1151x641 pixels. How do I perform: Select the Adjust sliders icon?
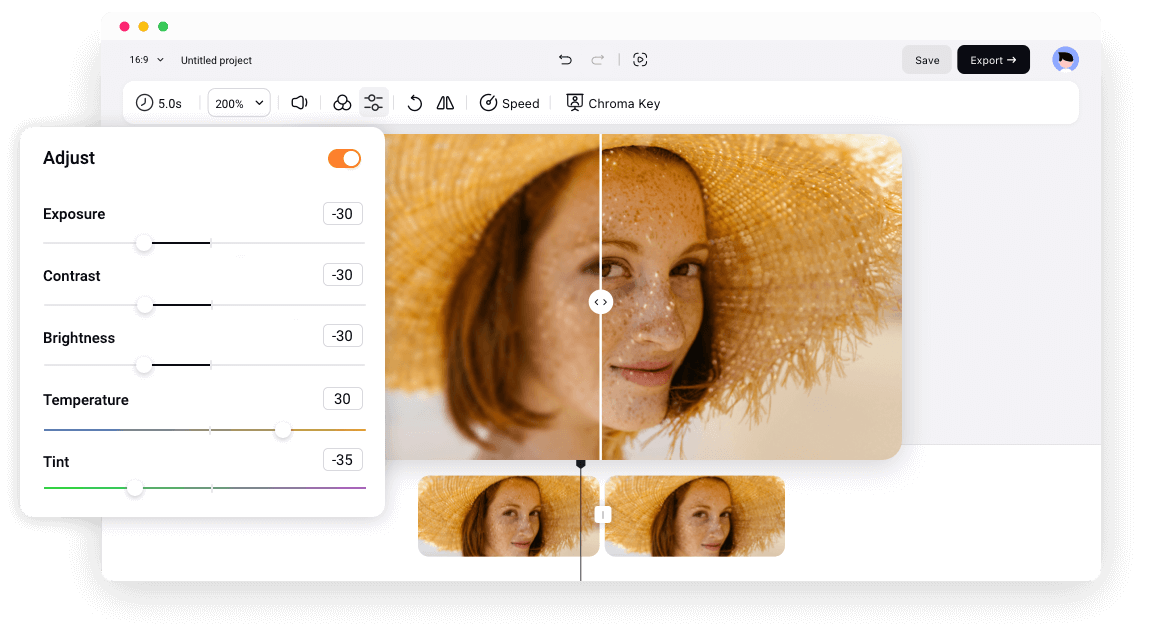373,102
